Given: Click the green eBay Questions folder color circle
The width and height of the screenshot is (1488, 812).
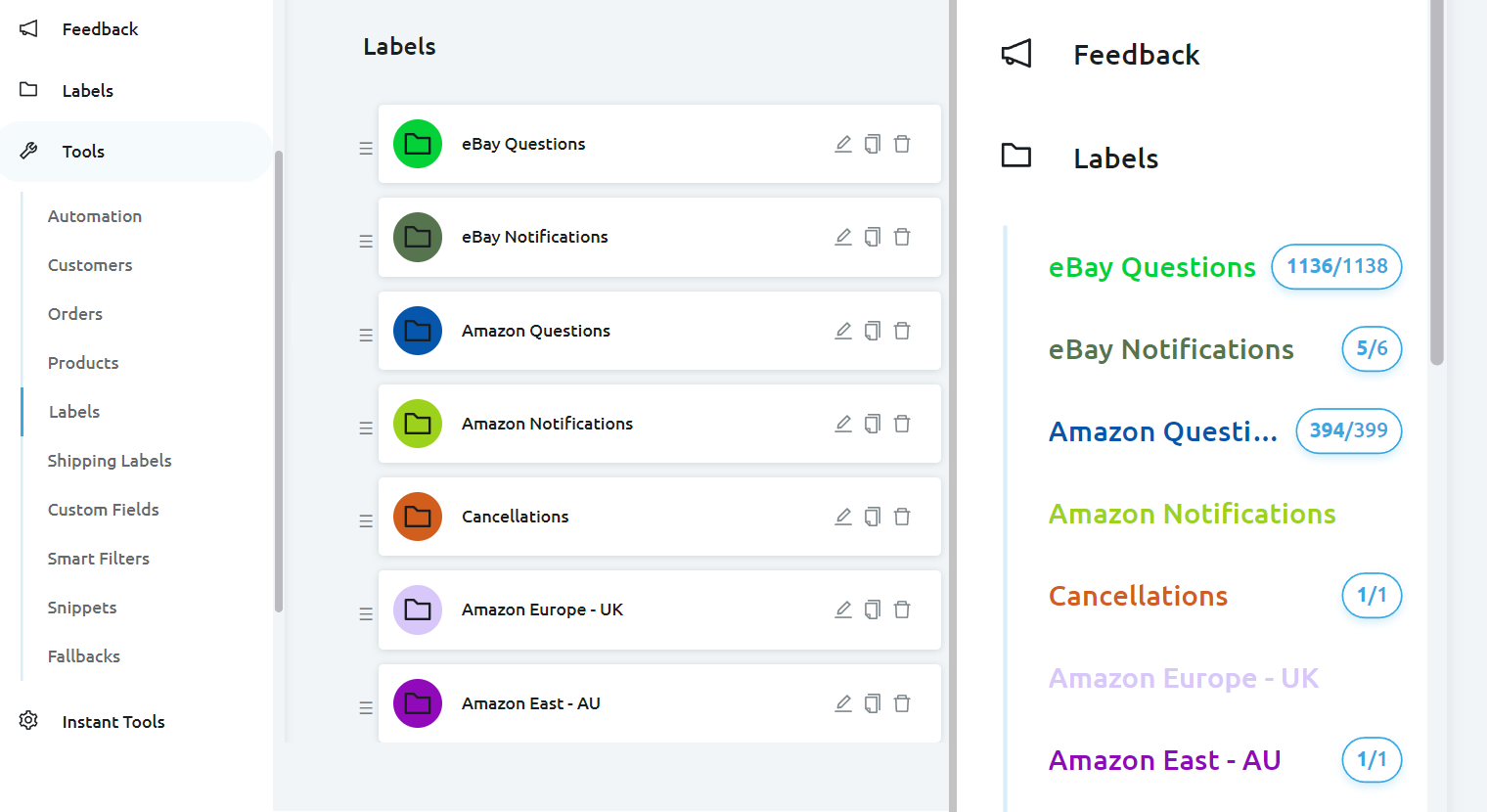Looking at the screenshot, I should (x=418, y=144).
